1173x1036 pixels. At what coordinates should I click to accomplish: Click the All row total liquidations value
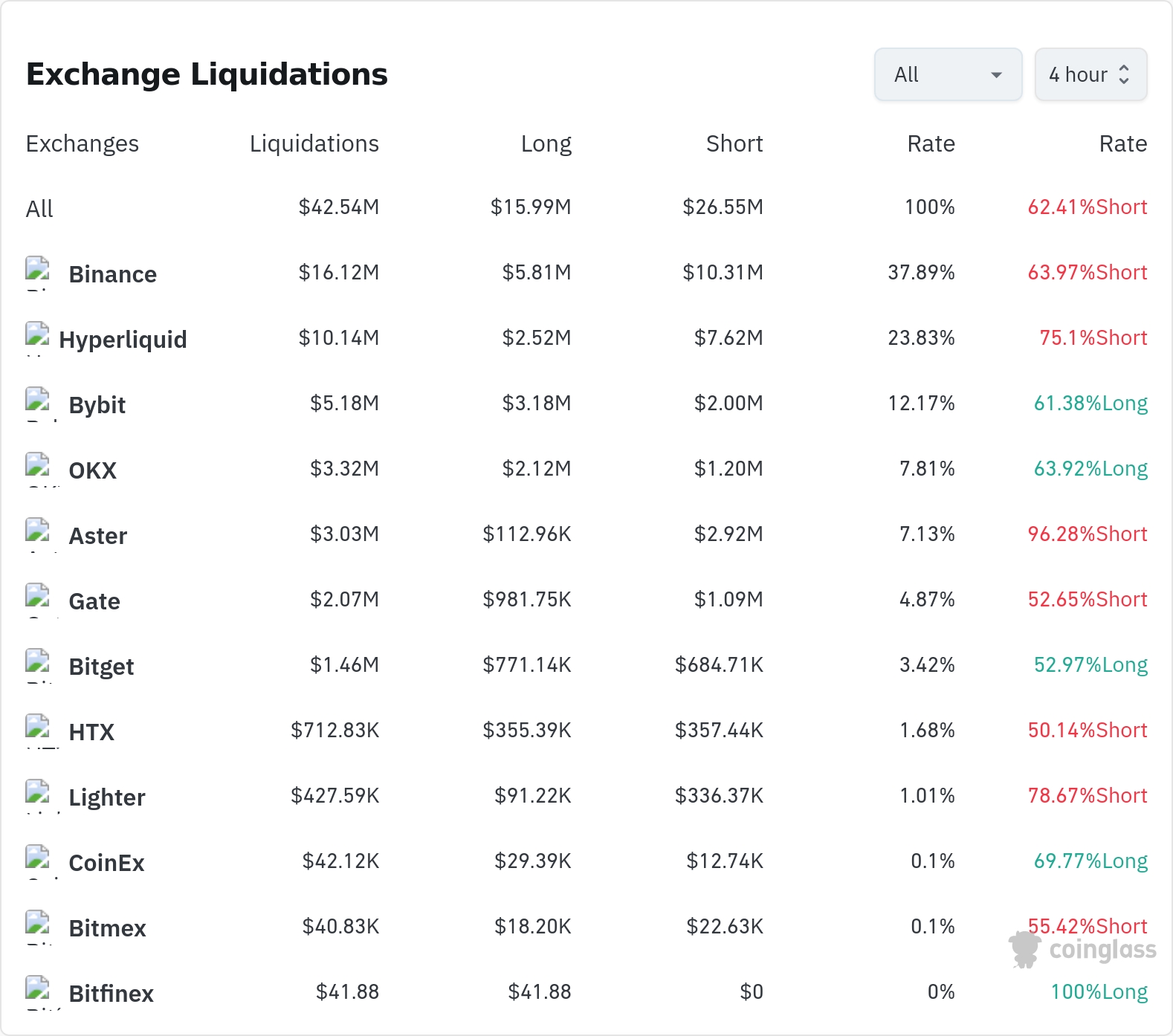point(338,207)
